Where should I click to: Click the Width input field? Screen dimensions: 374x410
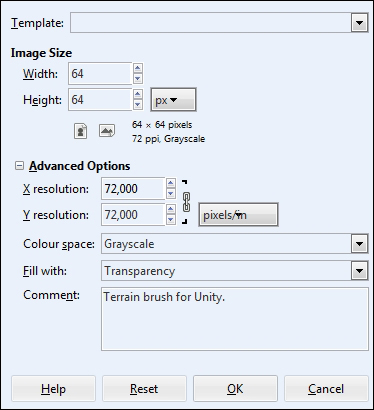point(100,73)
